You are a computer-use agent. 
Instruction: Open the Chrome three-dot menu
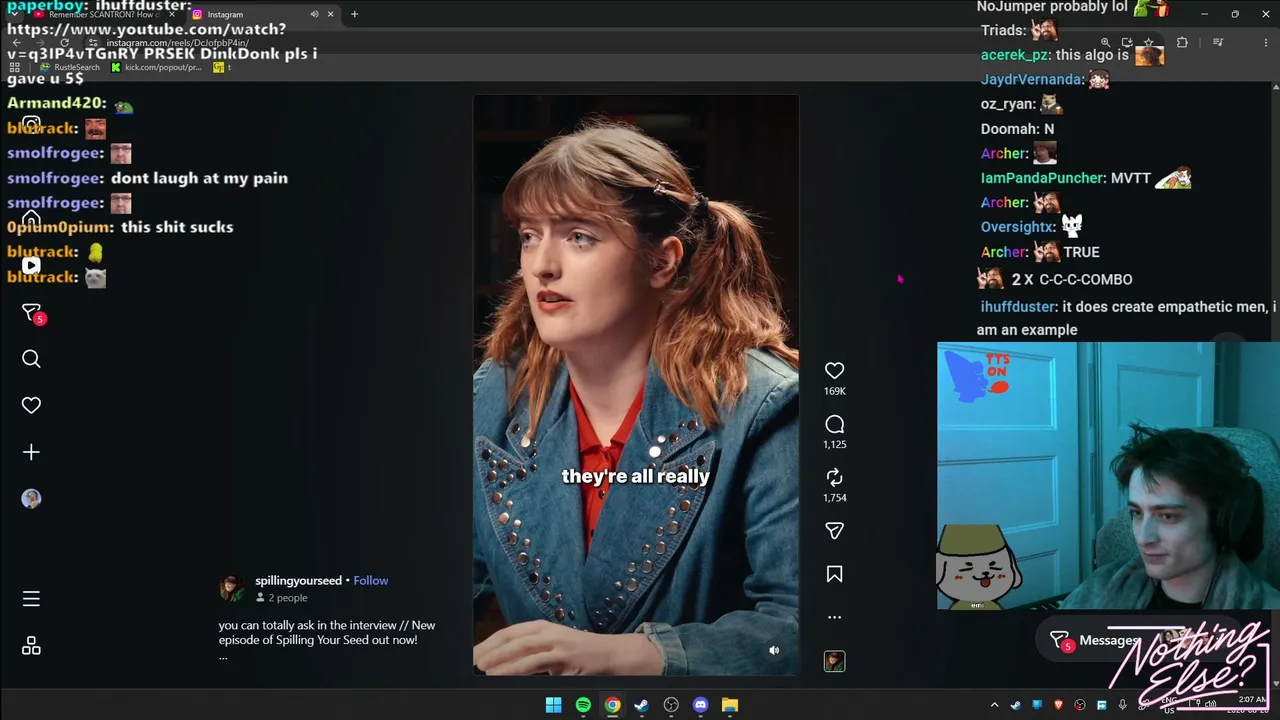1266,43
